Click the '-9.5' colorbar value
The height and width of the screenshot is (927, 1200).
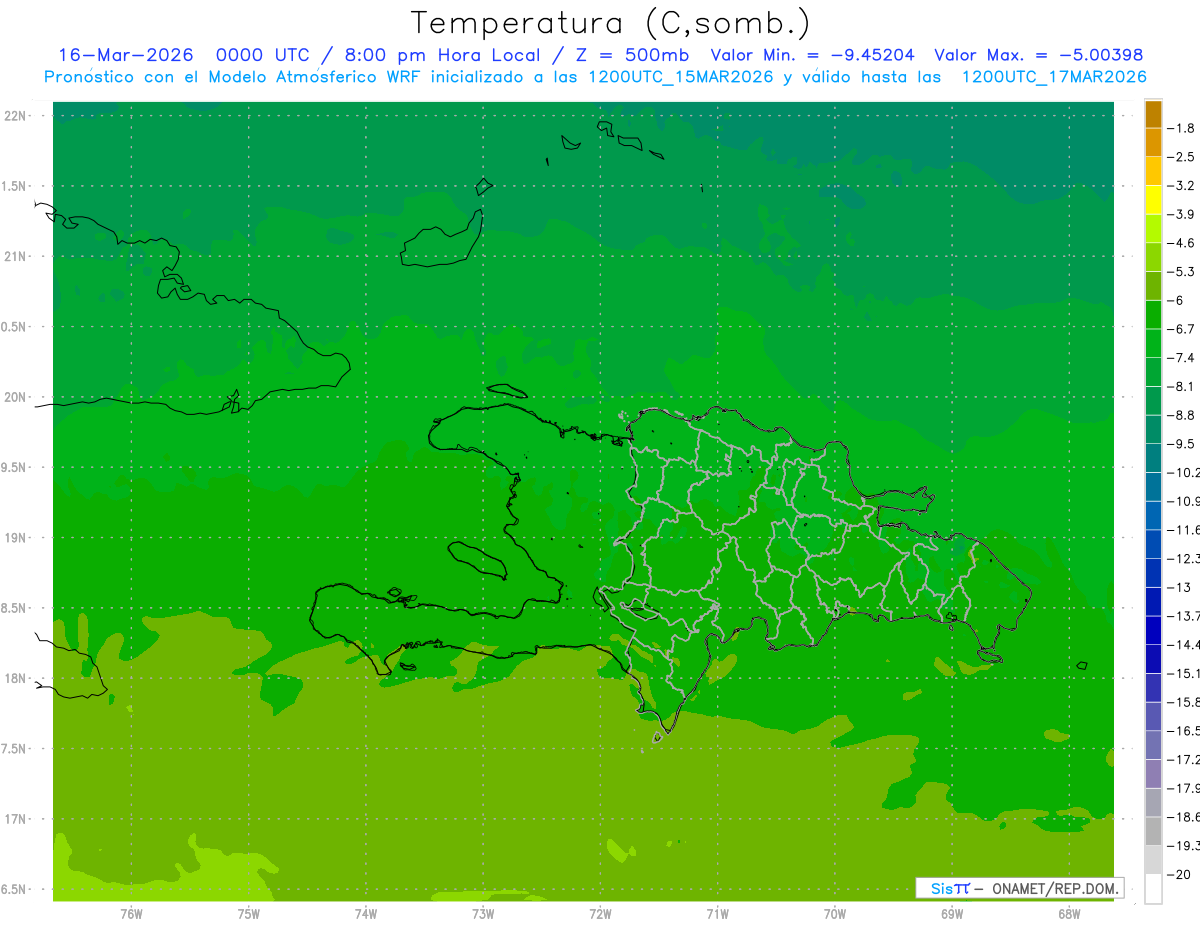[1181, 444]
